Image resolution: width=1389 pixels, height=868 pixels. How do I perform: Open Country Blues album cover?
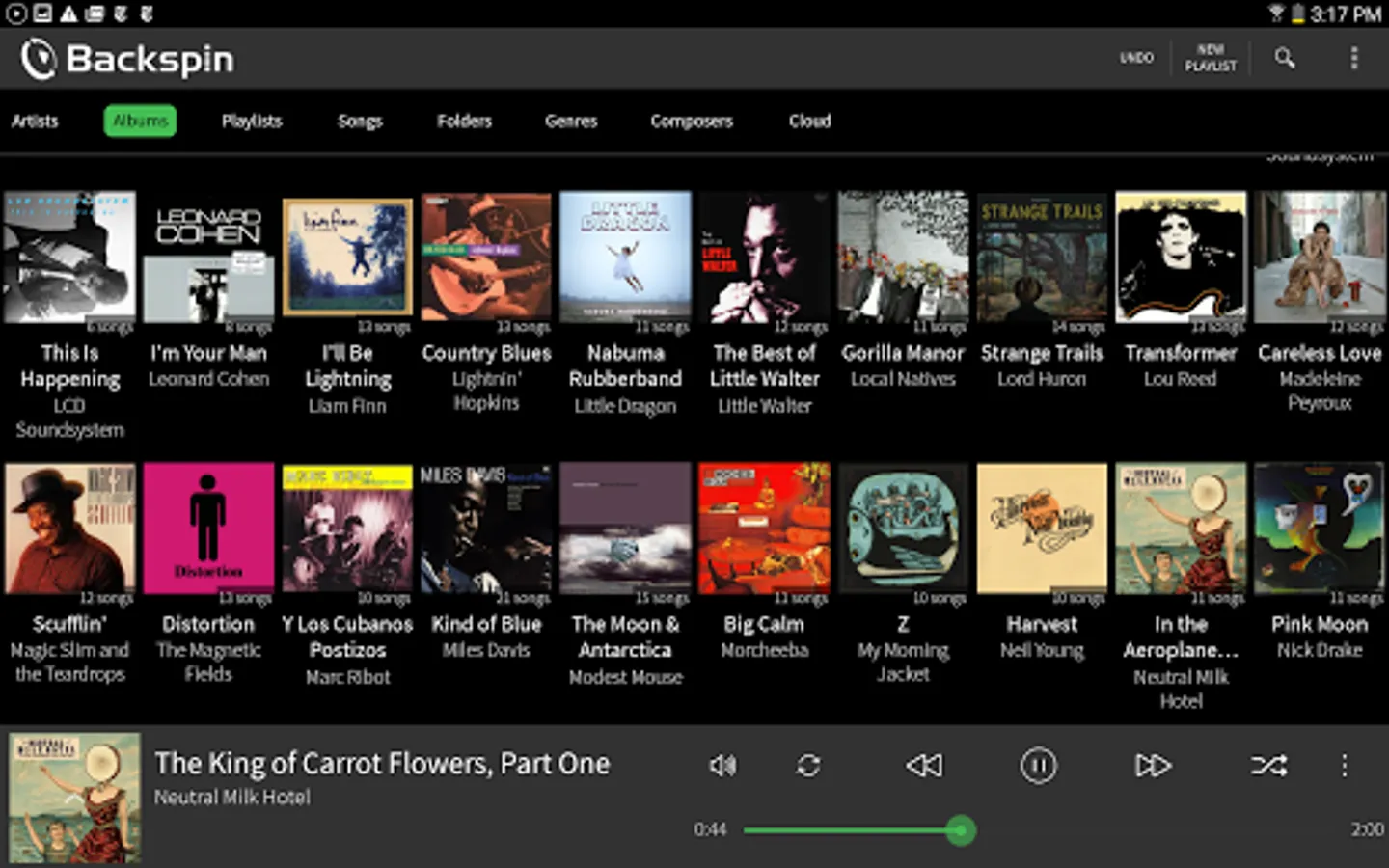(x=486, y=257)
